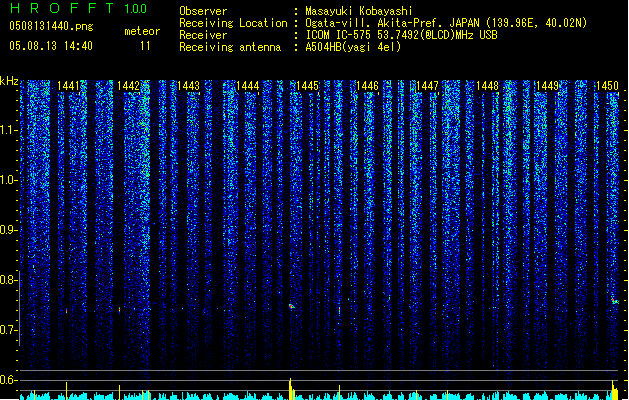This screenshot has height=400, width=629.
Task: Click the Receiving Location label
Action: point(233,23)
